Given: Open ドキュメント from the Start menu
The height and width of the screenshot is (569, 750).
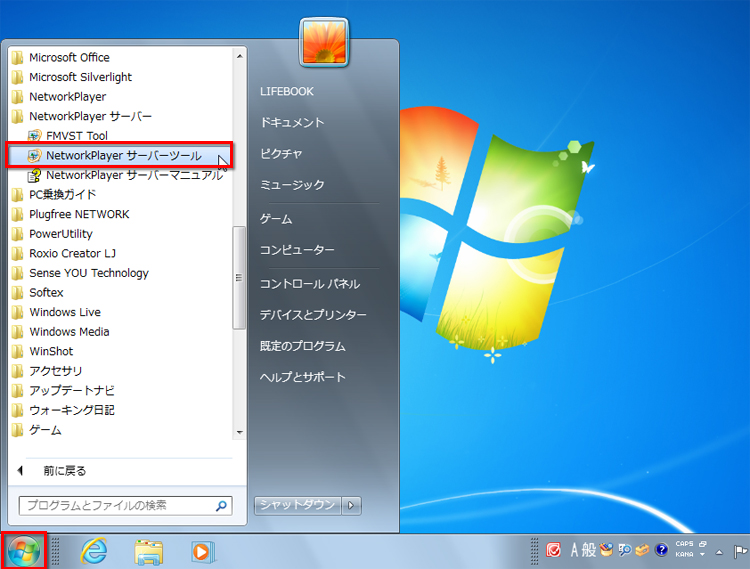Looking at the screenshot, I should click(x=292, y=122).
